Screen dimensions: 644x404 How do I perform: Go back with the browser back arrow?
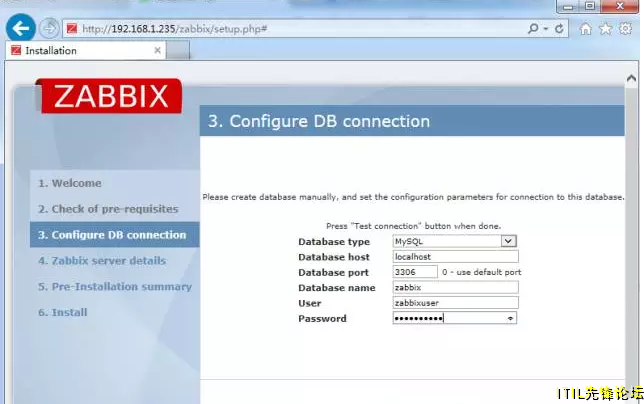click(x=21, y=28)
